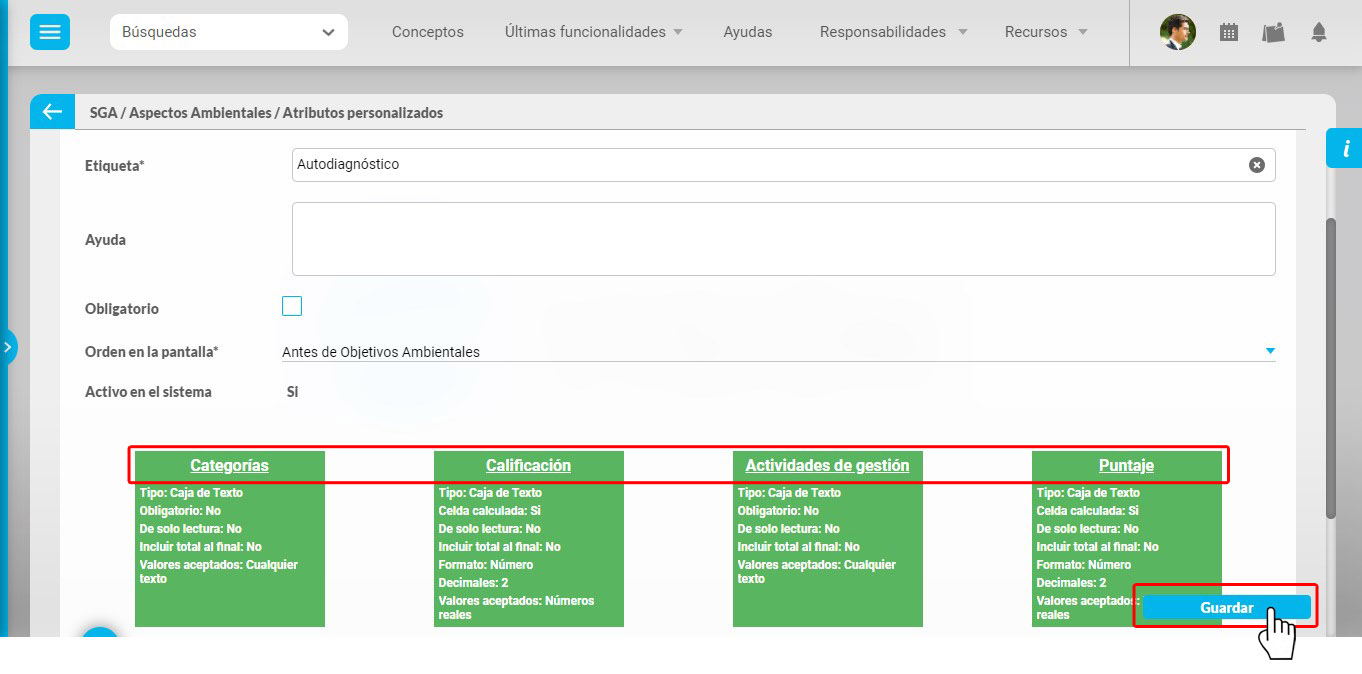The width and height of the screenshot is (1362, 674).
Task: Open notifications bell icon
Action: coord(1319,32)
